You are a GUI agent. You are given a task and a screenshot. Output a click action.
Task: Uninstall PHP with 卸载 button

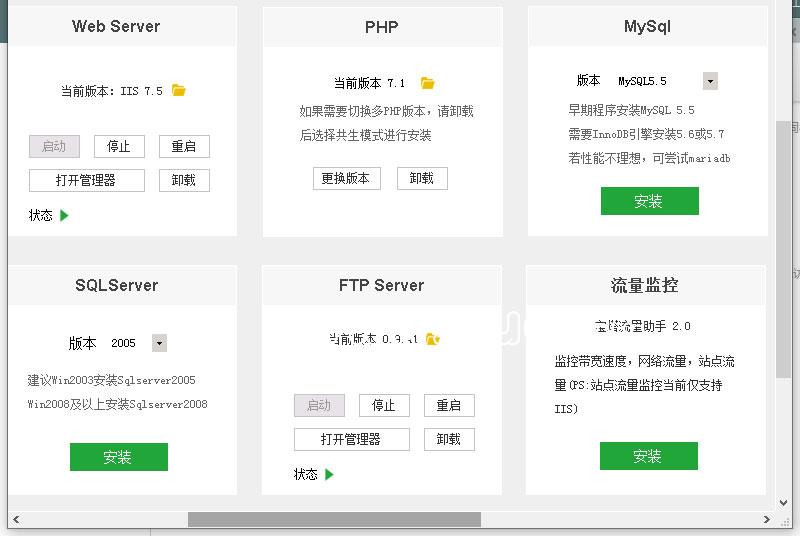click(422, 178)
